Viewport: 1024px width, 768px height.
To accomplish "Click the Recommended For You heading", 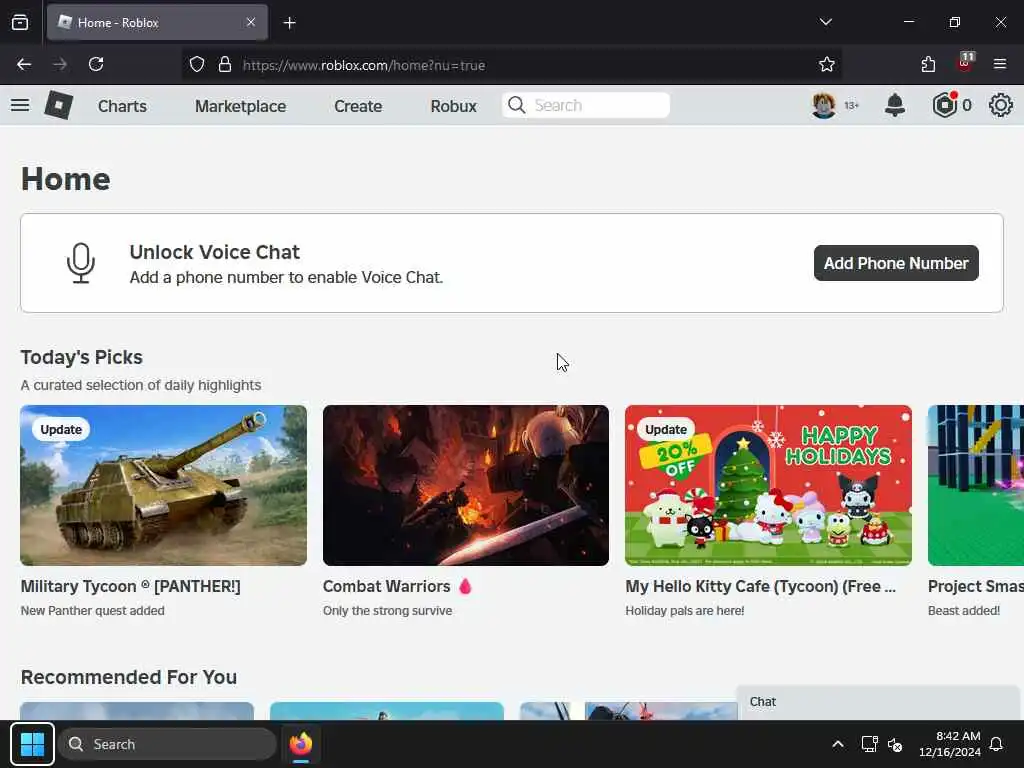I will [x=129, y=677].
